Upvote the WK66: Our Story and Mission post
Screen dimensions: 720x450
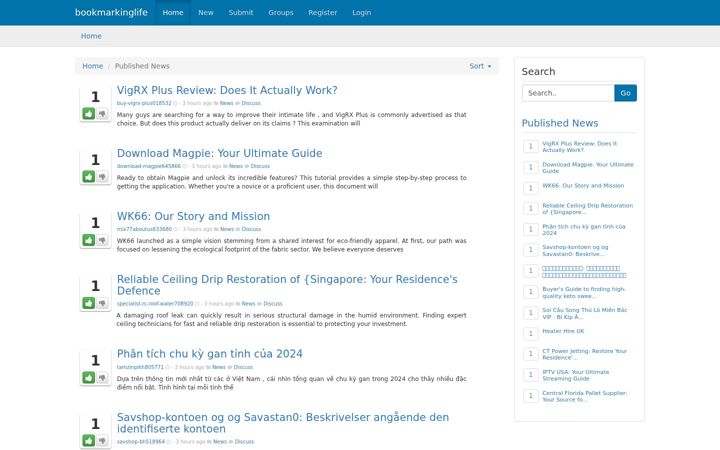click(89, 240)
